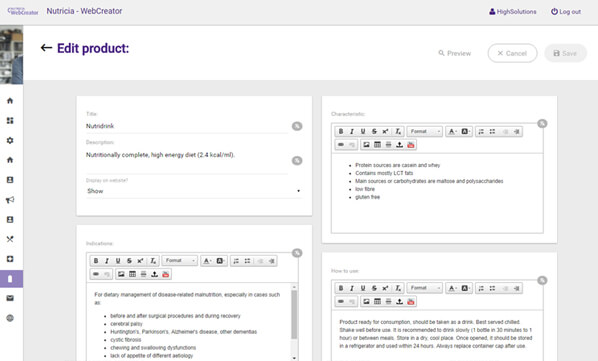598x361 pixels.
Task: Upload file in the Characteristic editor
Action: [x=399, y=144]
